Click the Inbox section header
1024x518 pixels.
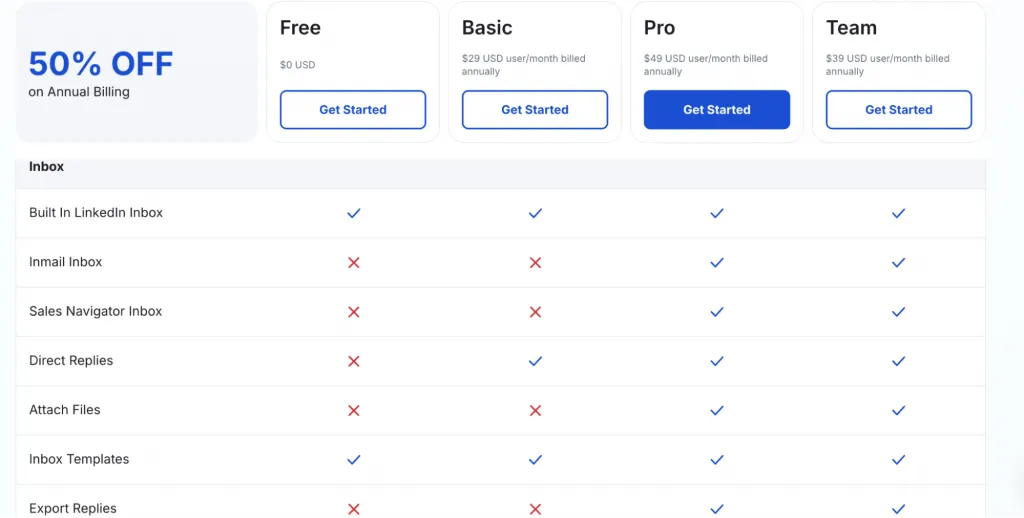tap(46, 167)
